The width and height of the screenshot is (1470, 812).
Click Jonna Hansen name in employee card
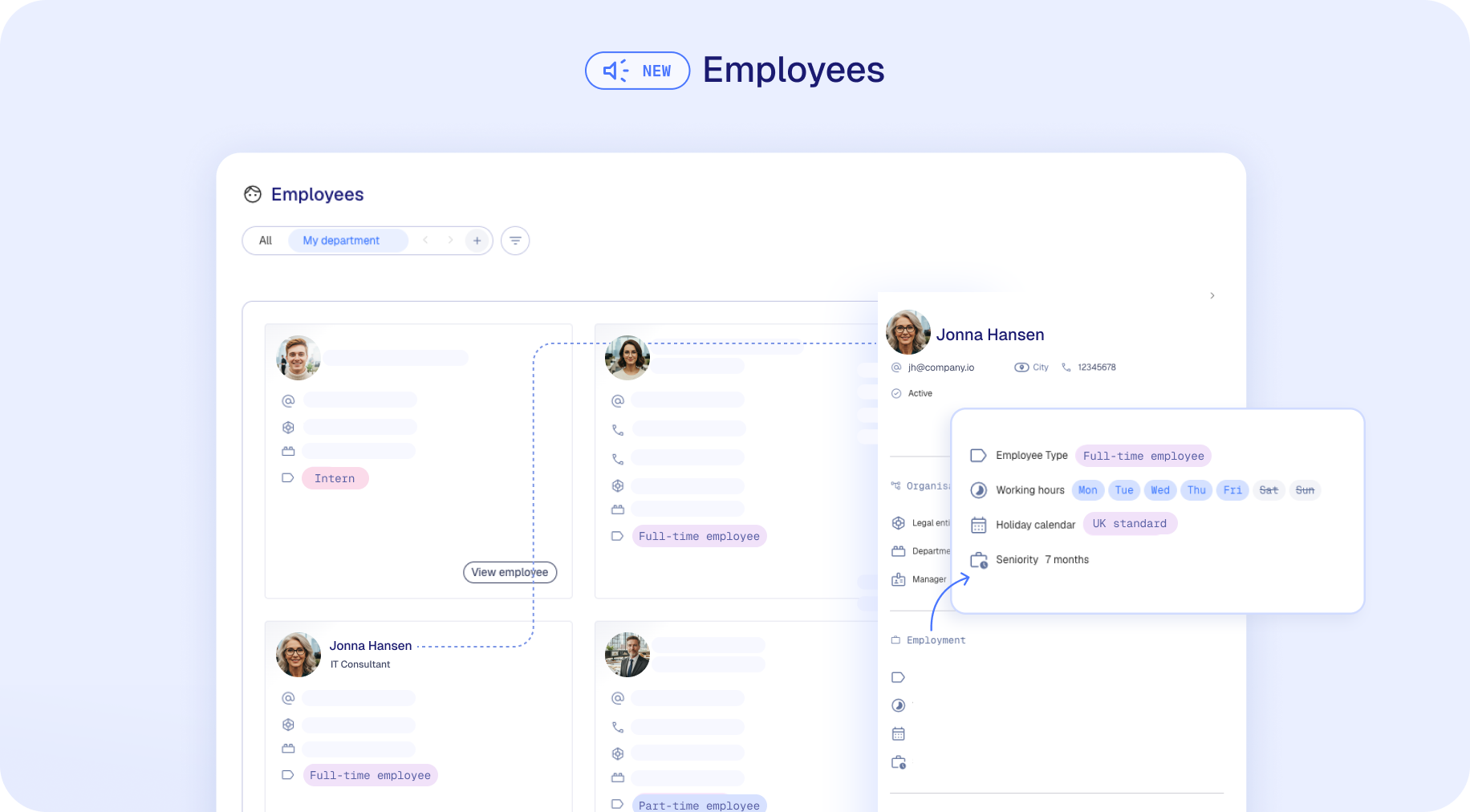pyautogui.click(x=370, y=646)
